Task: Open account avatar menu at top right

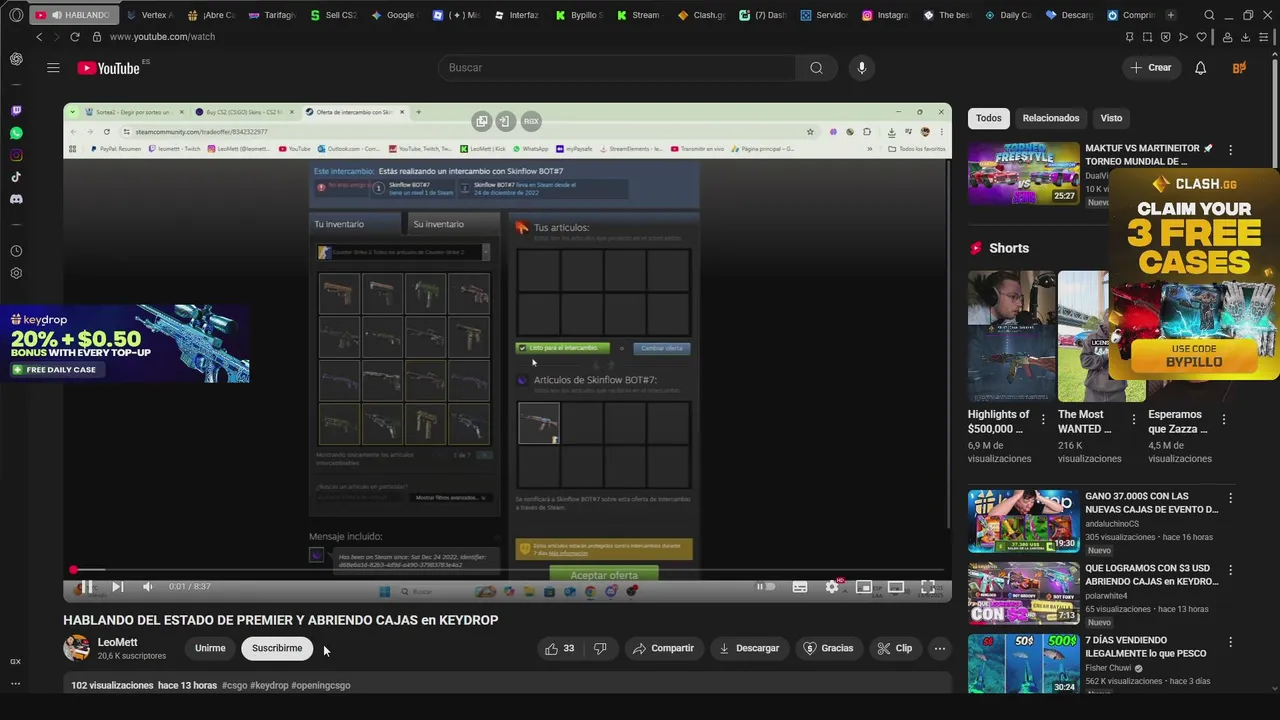Action: coord(1239,68)
